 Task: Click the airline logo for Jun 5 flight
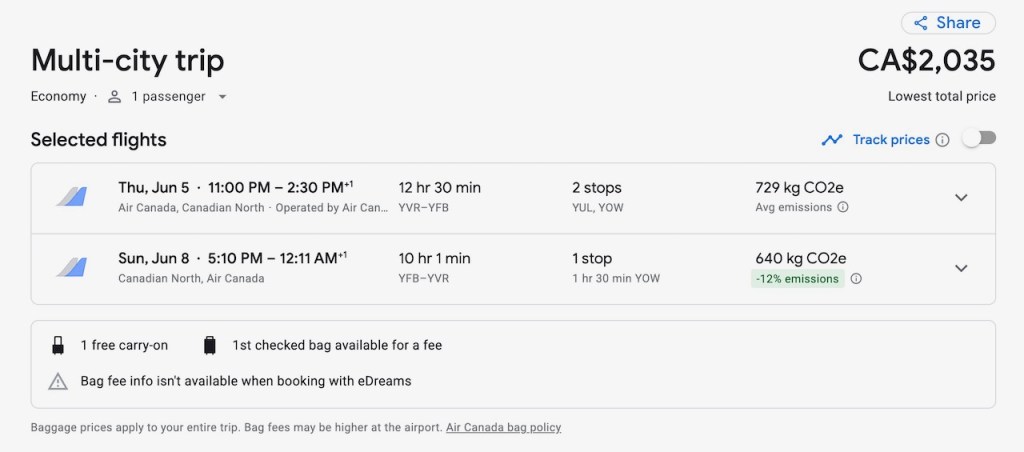[x=71, y=197]
